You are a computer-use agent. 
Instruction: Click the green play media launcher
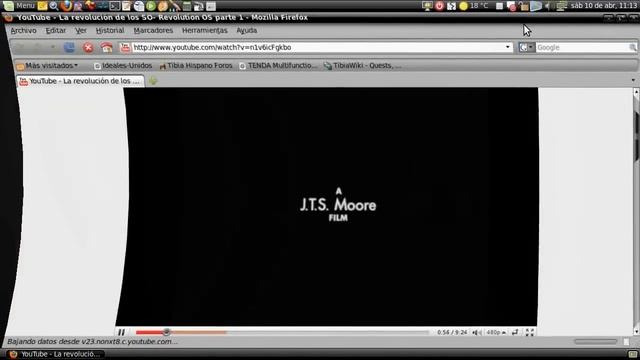pos(151,6)
